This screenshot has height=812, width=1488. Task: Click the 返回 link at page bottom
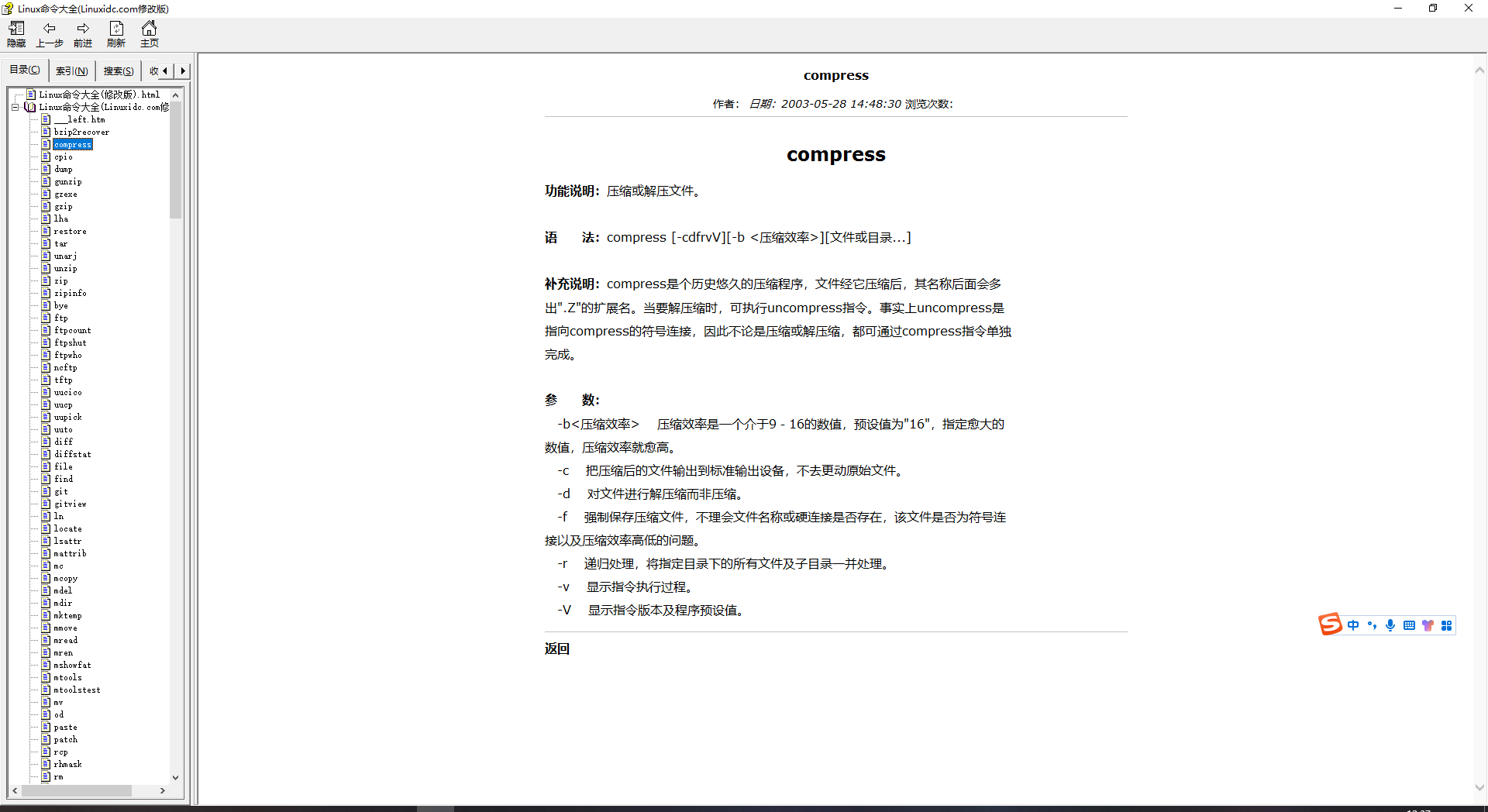point(556,649)
